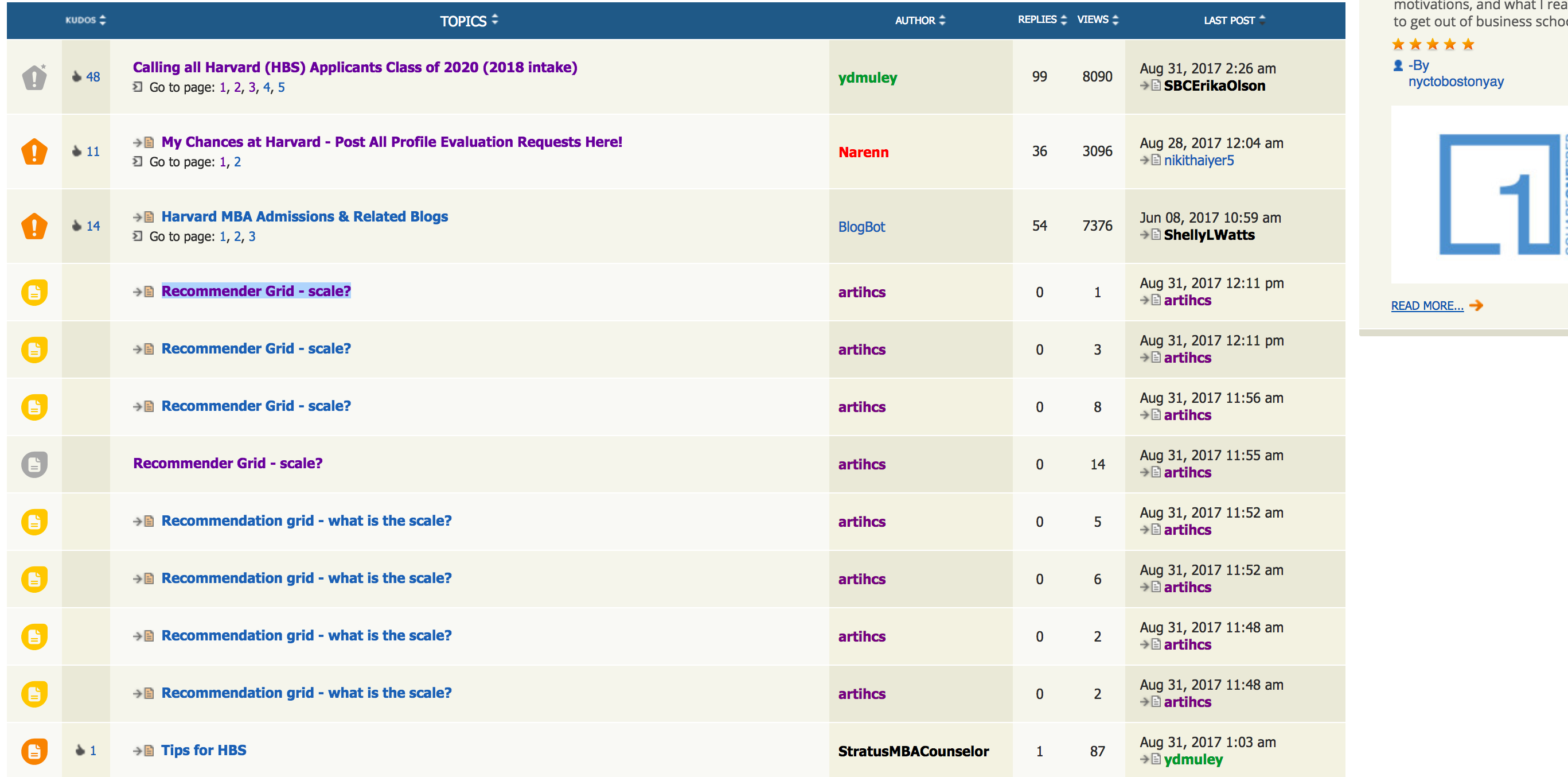Click the five-star rating in the sidebar

pos(1432,44)
